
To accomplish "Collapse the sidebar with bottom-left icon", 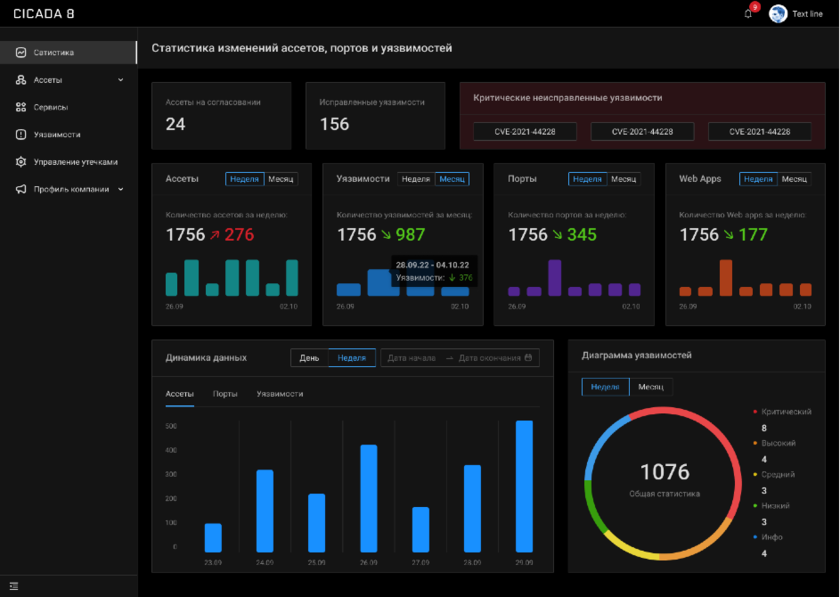I will 14,585.
